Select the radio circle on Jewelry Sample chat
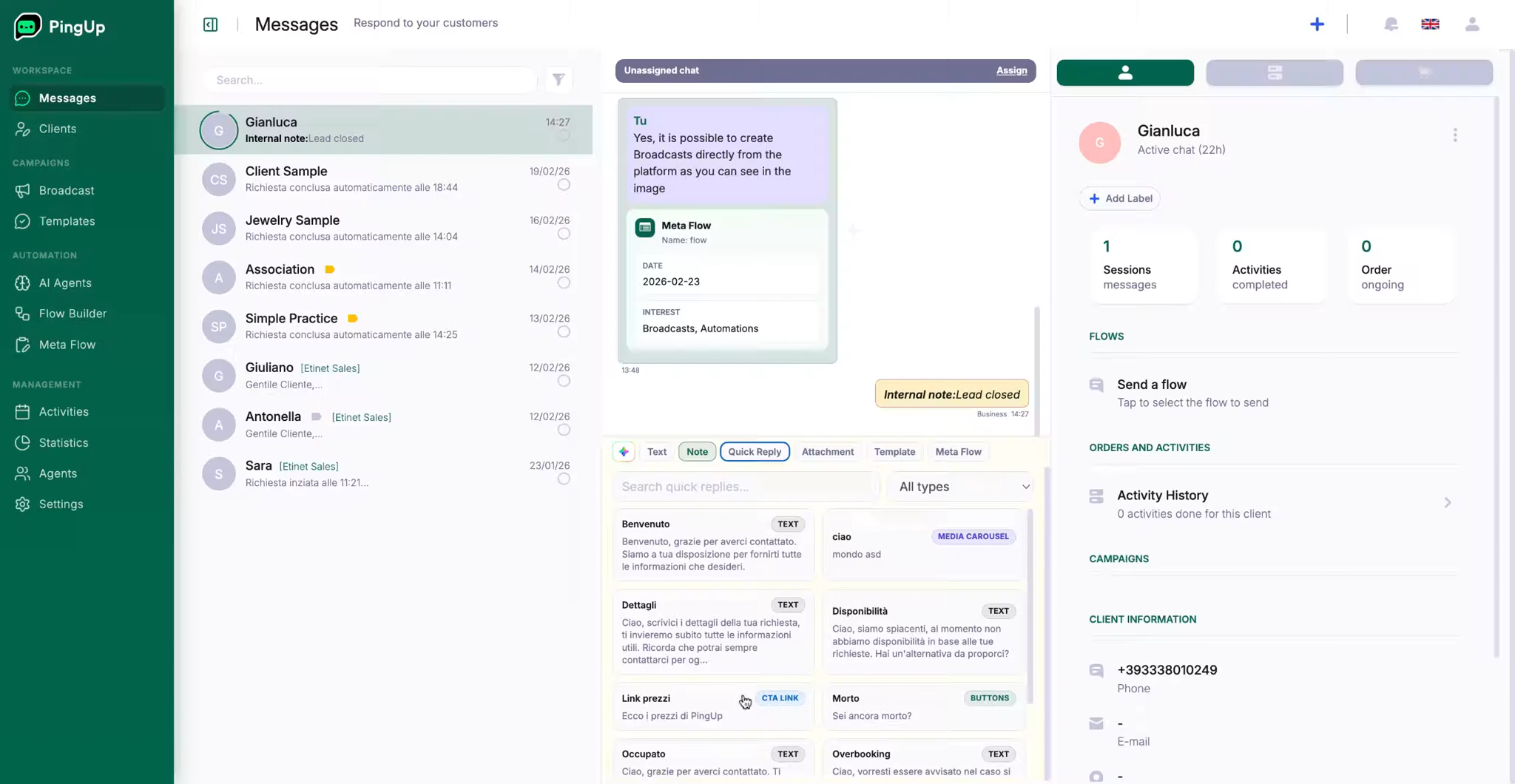The width and height of the screenshot is (1515, 784). point(564,234)
